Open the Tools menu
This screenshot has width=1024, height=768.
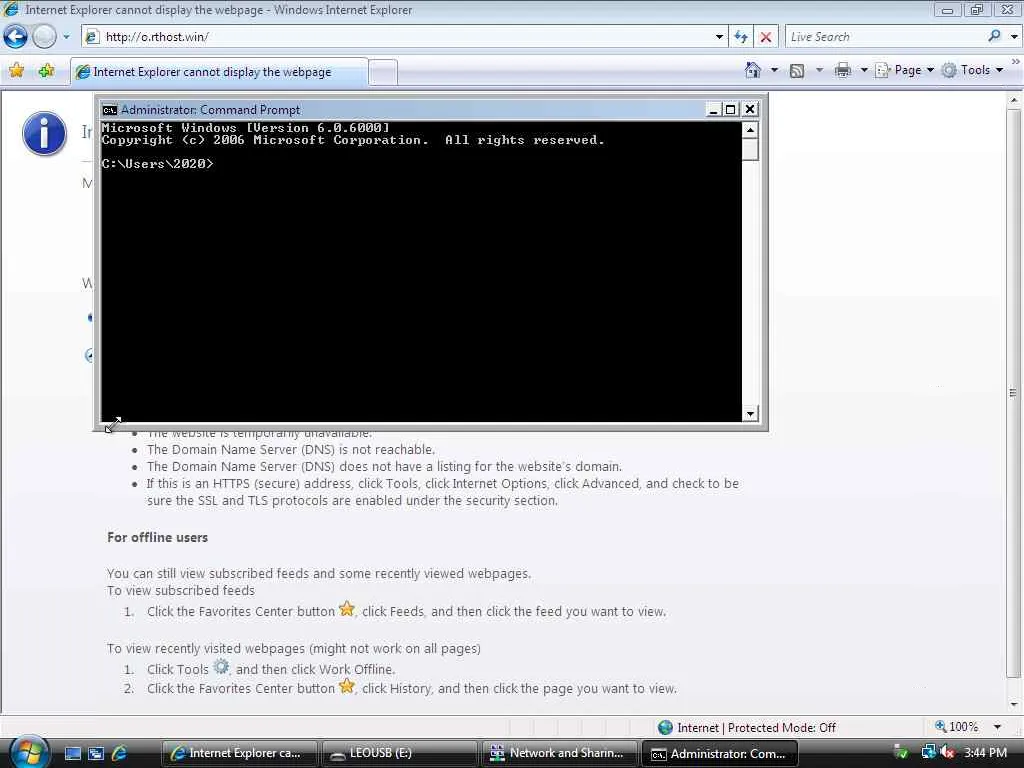972,70
